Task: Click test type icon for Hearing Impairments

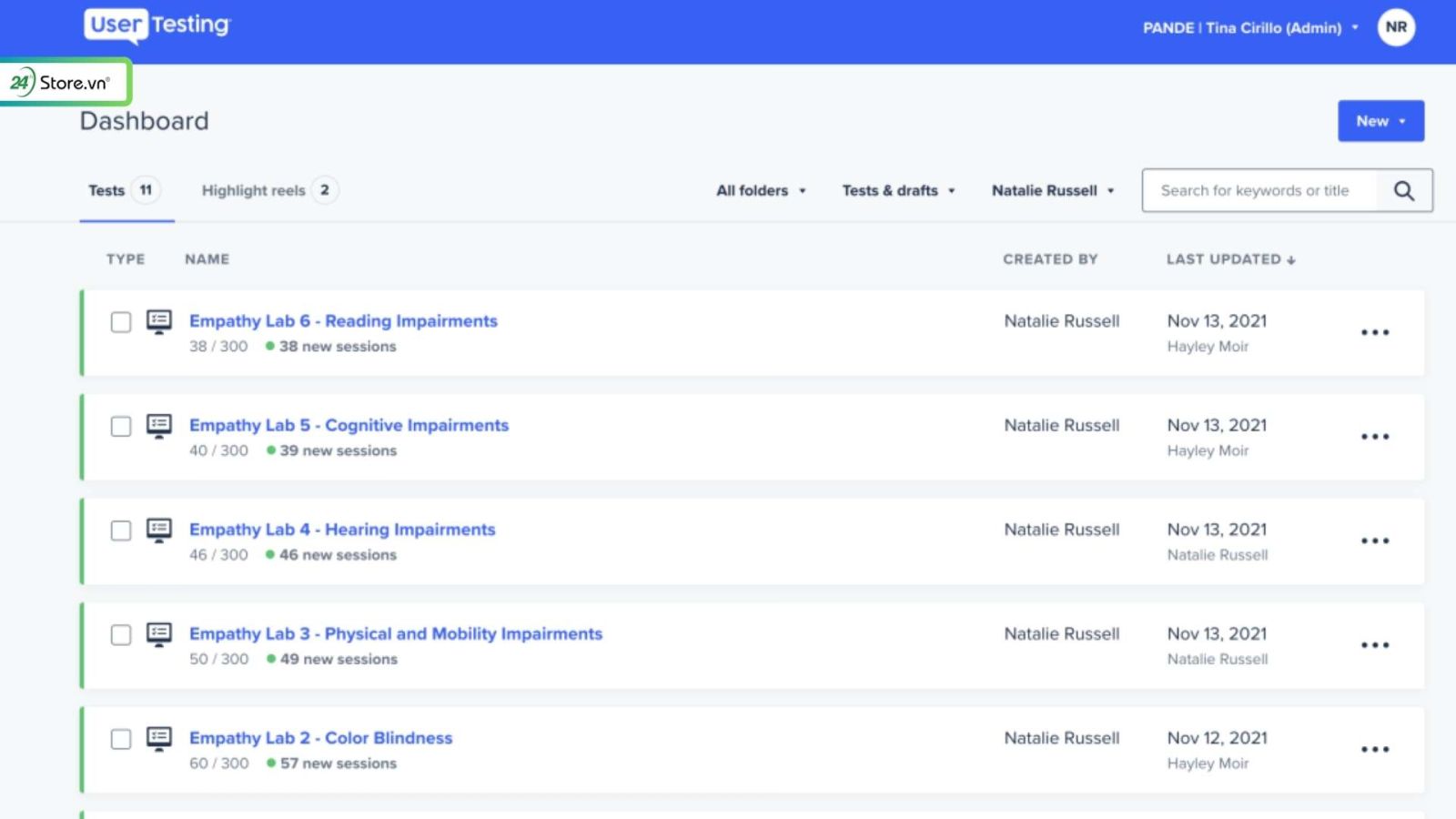Action: pyautogui.click(x=159, y=531)
